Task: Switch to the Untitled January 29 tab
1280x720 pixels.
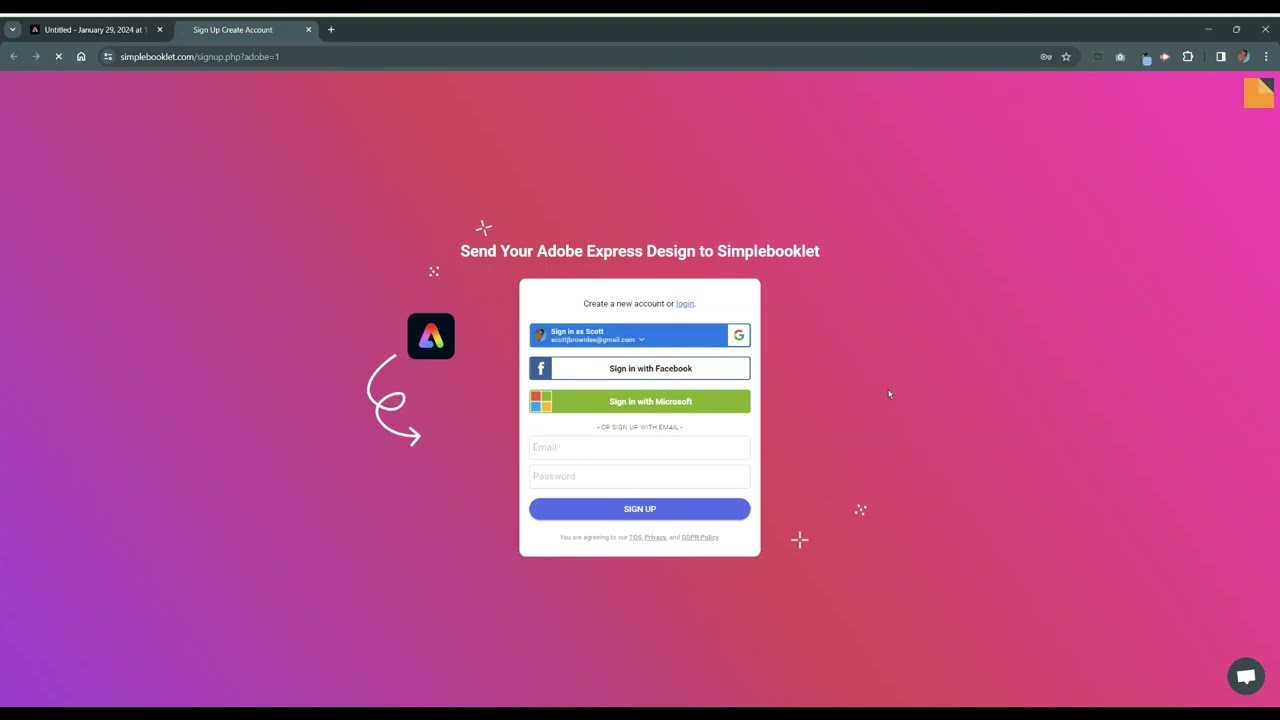Action: point(94,30)
